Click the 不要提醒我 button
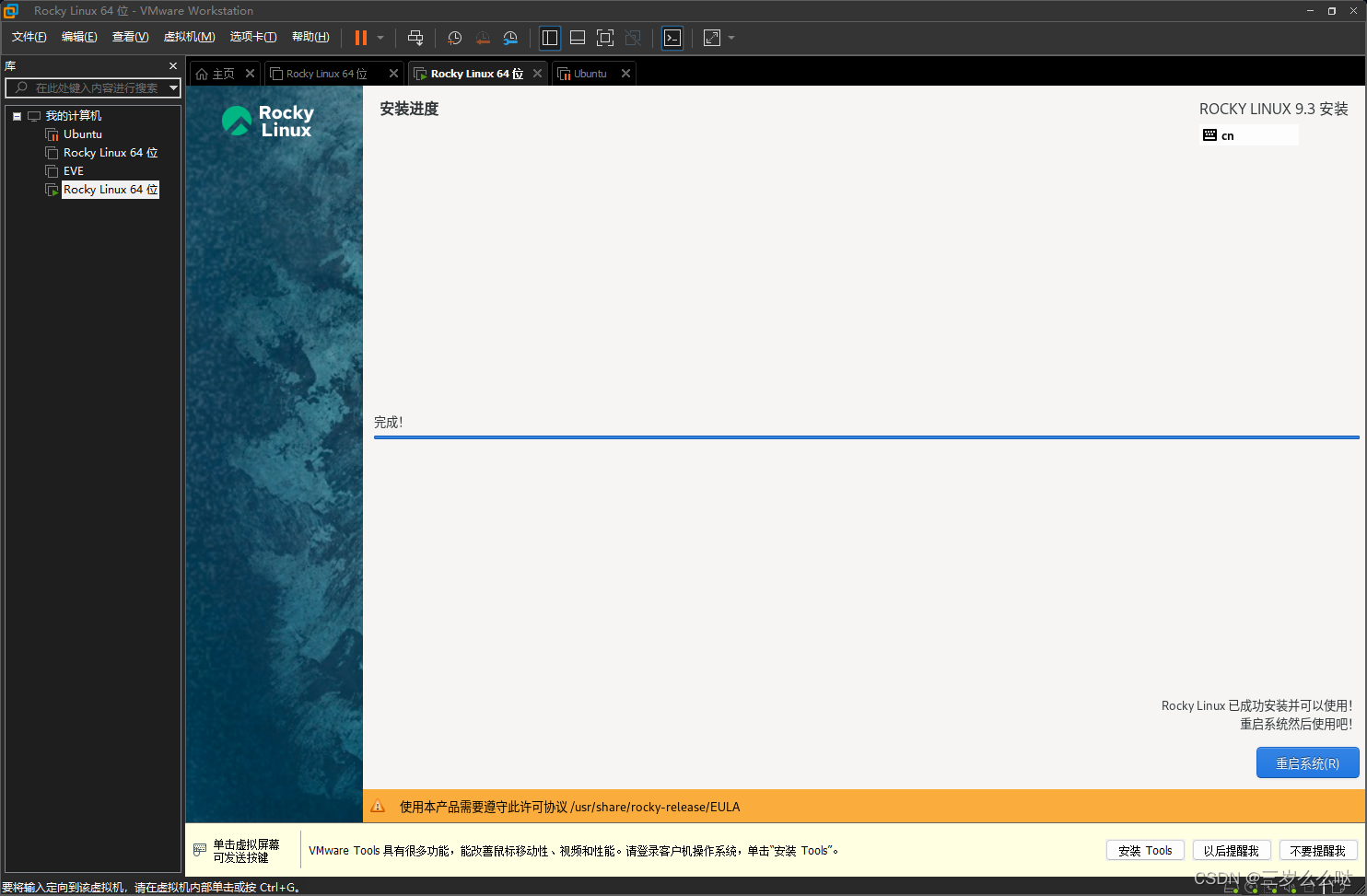1367x896 pixels. coord(1317,851)
